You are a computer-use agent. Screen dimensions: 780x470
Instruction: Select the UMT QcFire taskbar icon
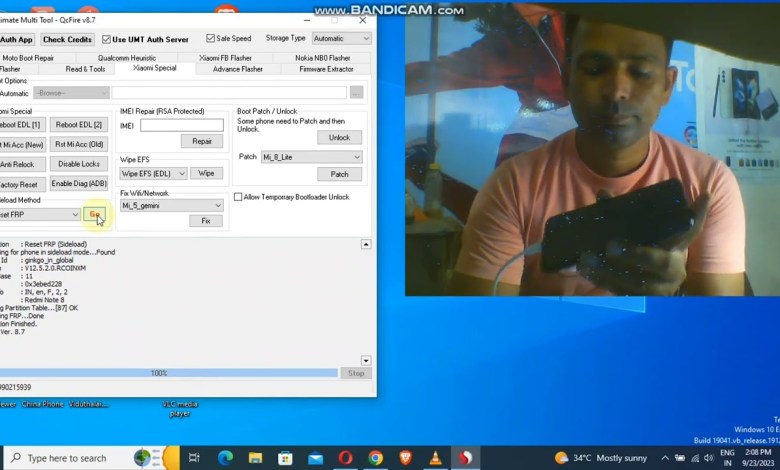[x=466, y=458]
